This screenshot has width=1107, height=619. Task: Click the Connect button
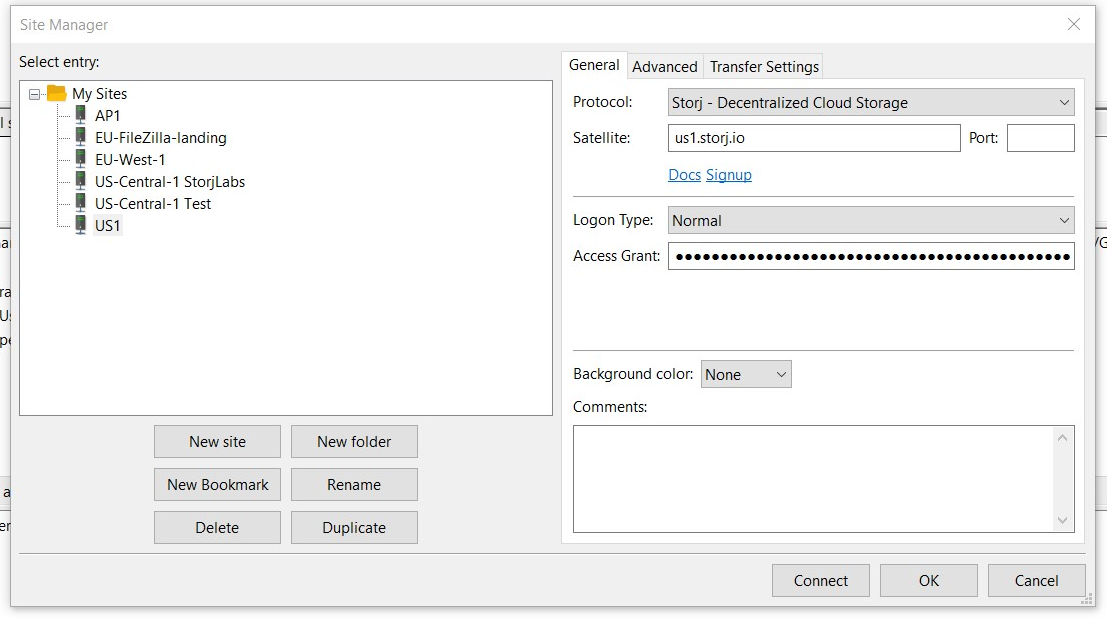(820, 580)
